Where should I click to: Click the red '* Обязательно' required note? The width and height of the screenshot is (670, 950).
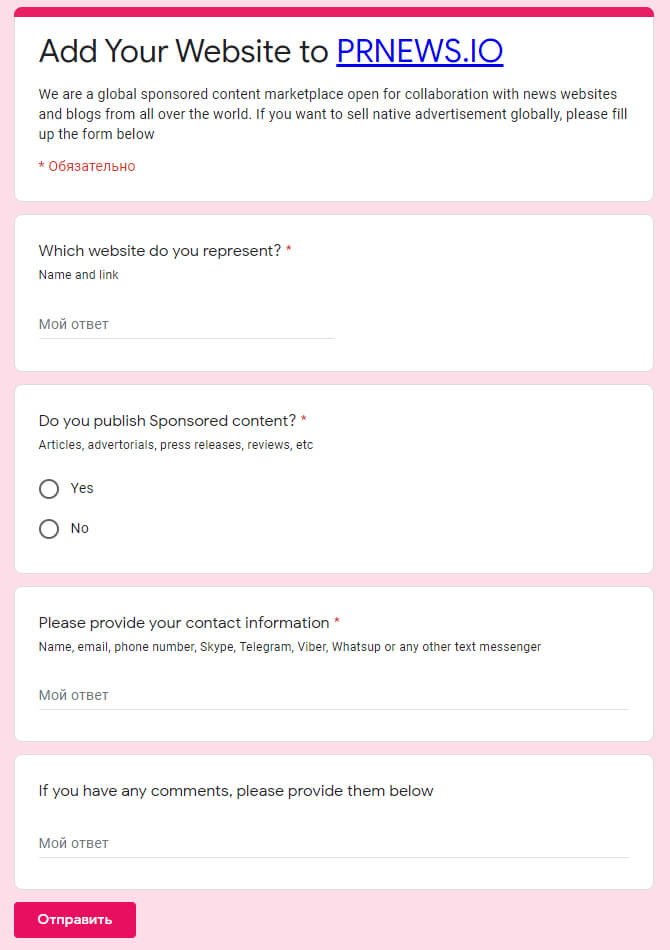pos(87,166)
